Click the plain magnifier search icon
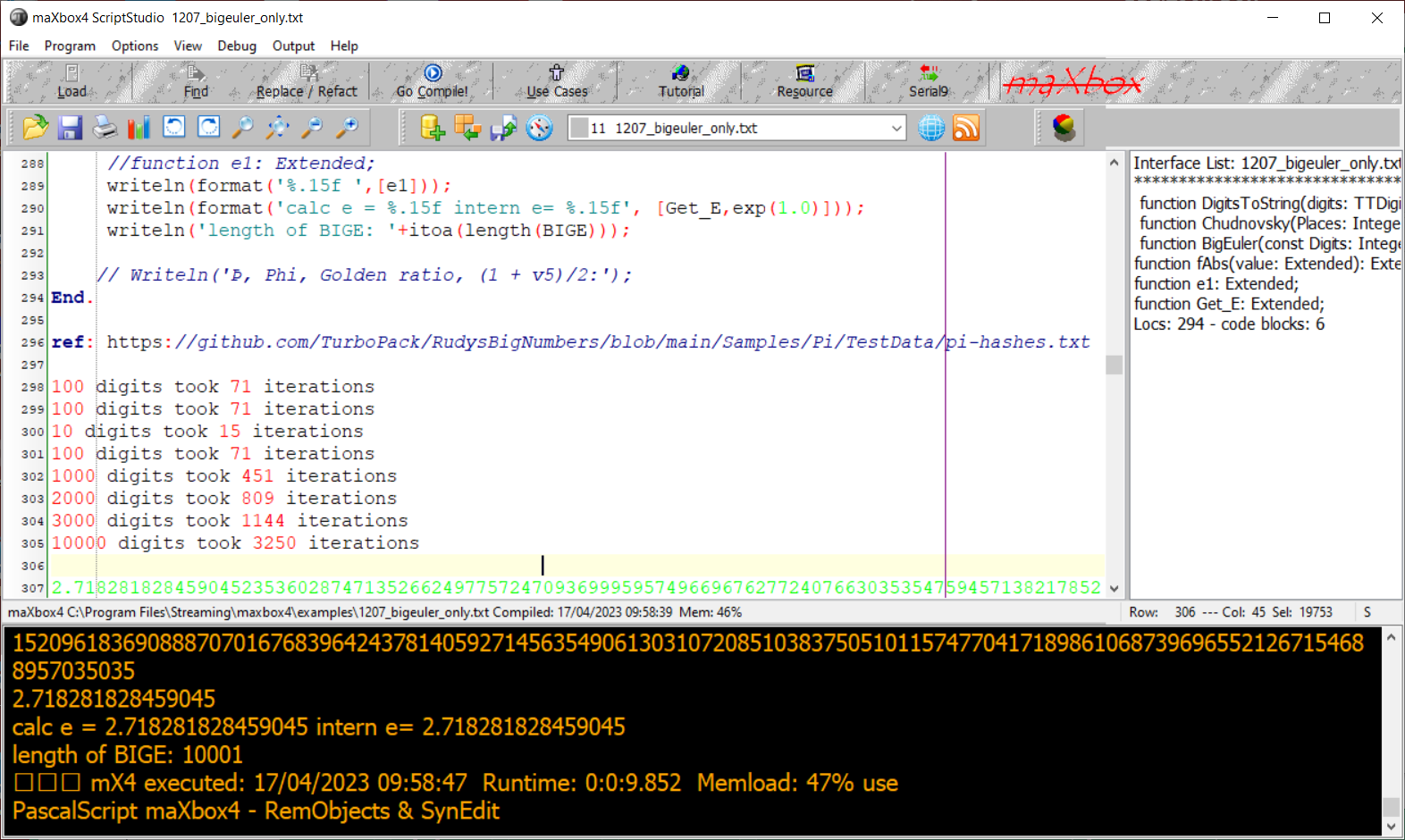The image size is (1405, 840). coord(242,128)
